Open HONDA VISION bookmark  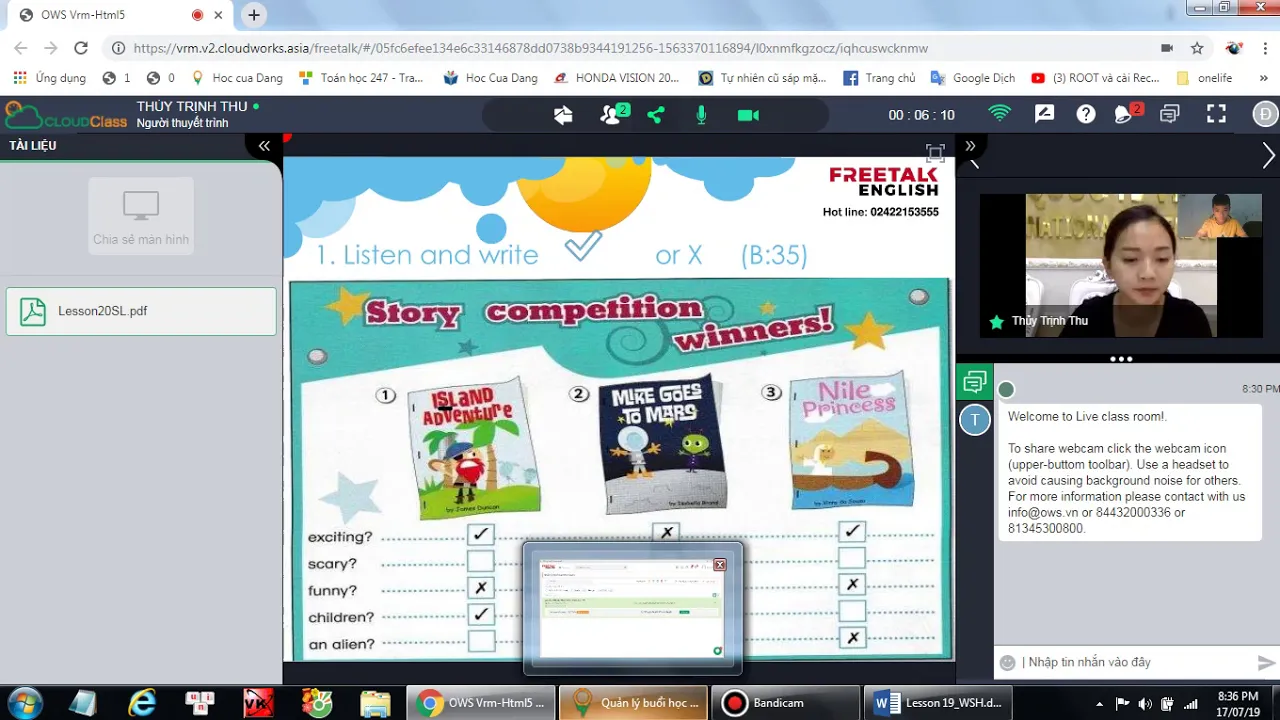coord(617,78)
